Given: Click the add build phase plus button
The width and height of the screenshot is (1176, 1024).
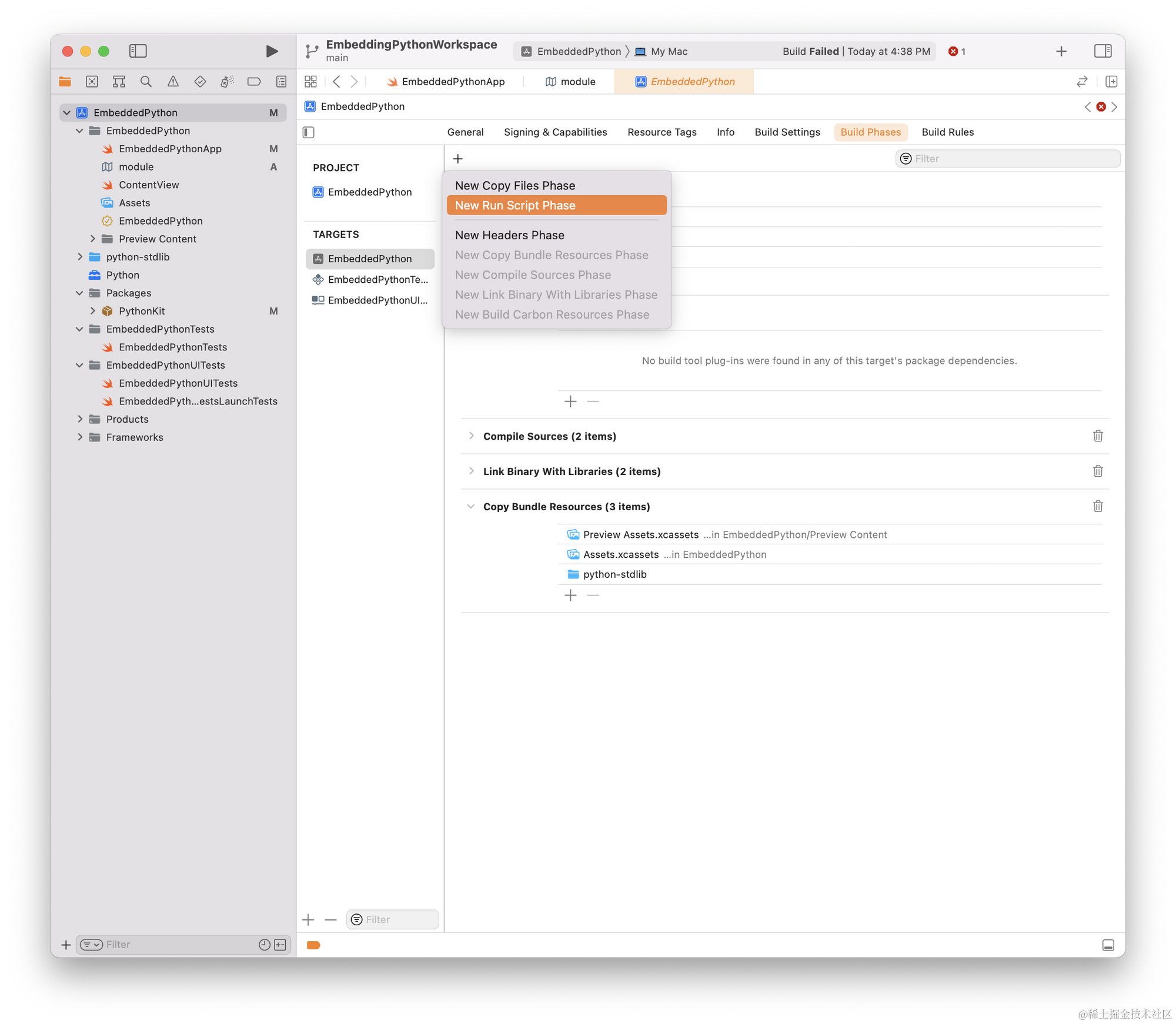Looking at the screenshot, I should (x=458, y=159).
